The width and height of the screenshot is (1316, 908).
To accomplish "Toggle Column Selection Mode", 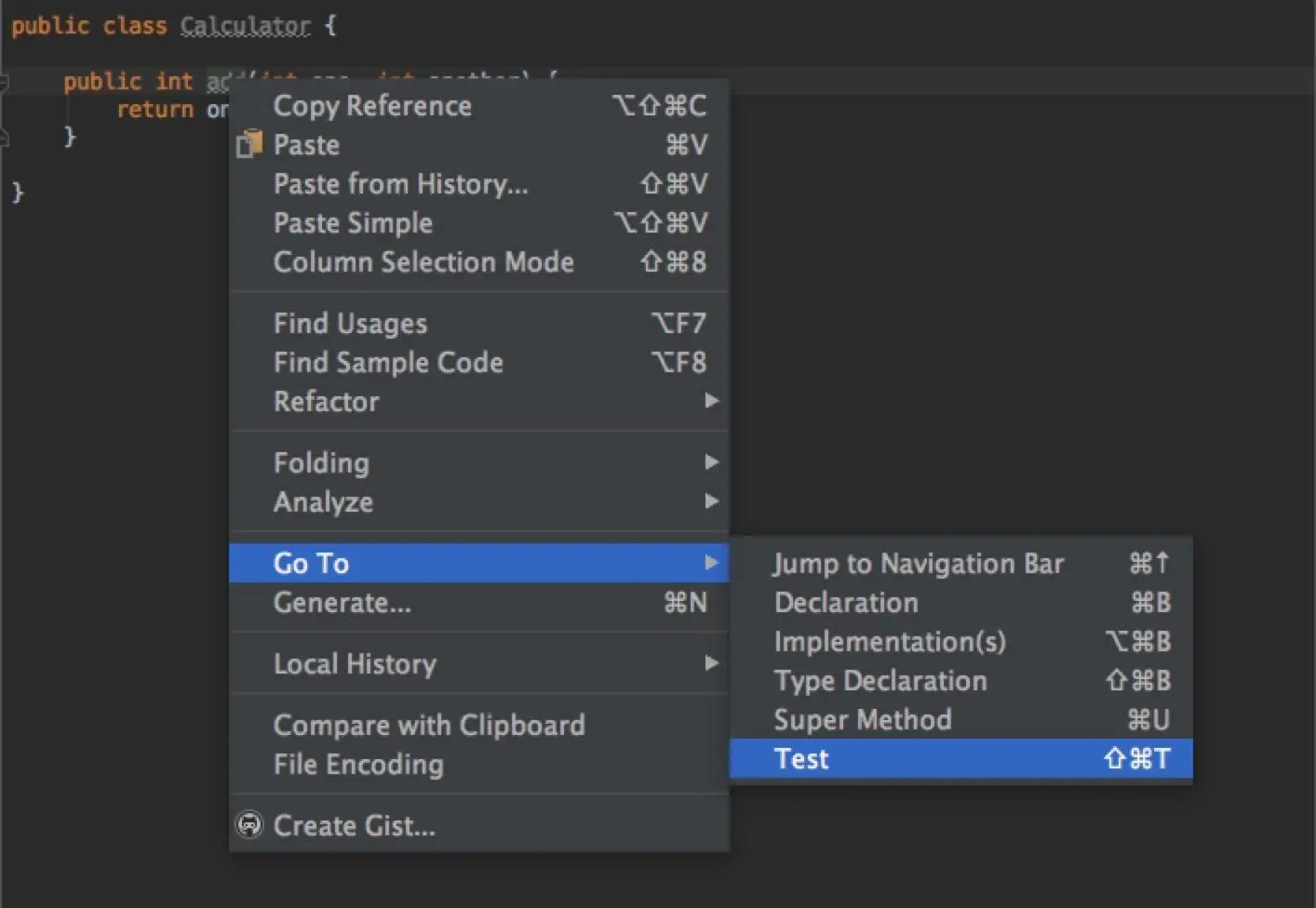I will (423, 261).
